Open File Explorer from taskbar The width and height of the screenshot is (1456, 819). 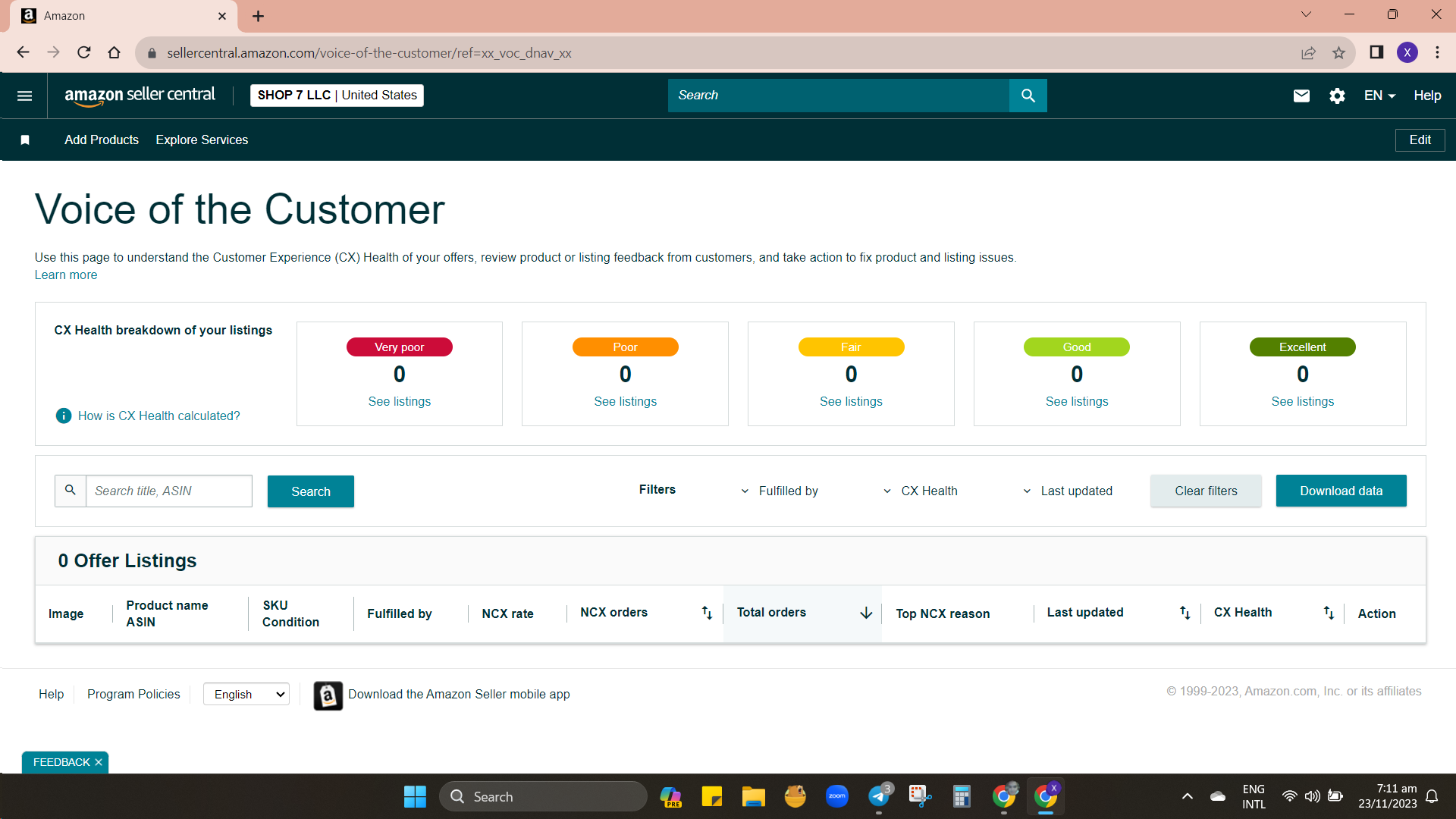pos(753,797)
